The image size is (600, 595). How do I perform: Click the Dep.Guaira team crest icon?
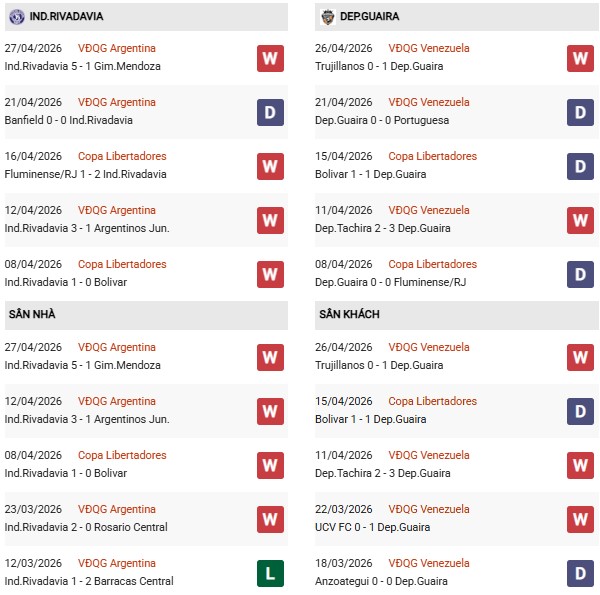[x=327, y=16]
